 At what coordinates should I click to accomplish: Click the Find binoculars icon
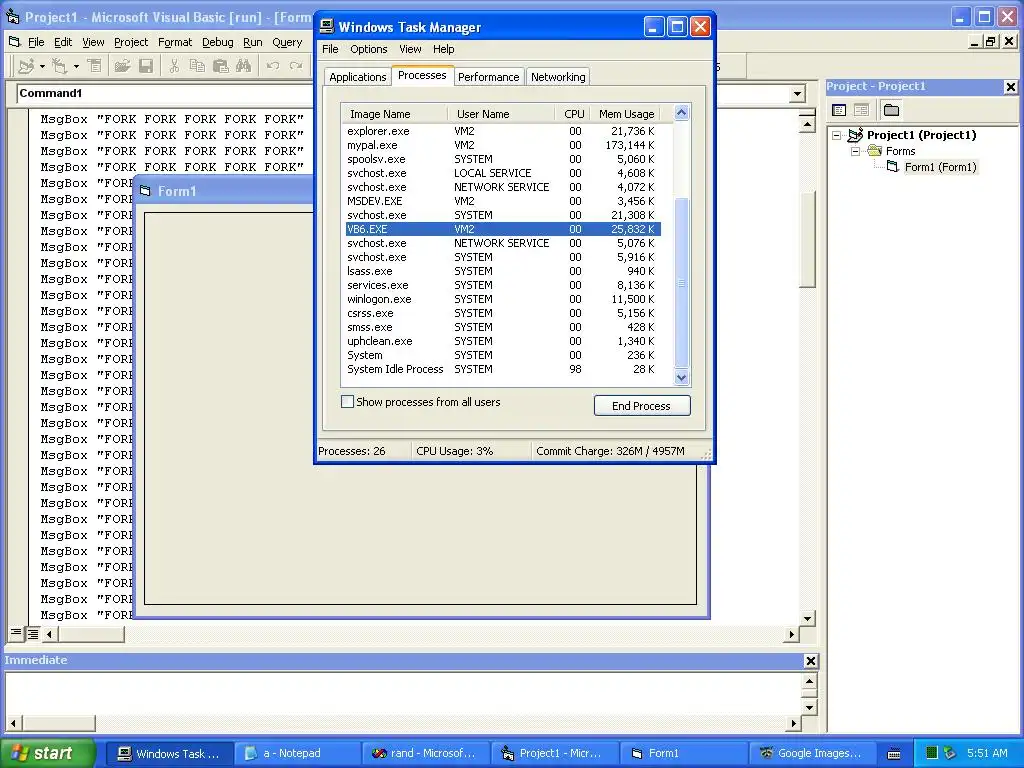[x=244, y=66]
